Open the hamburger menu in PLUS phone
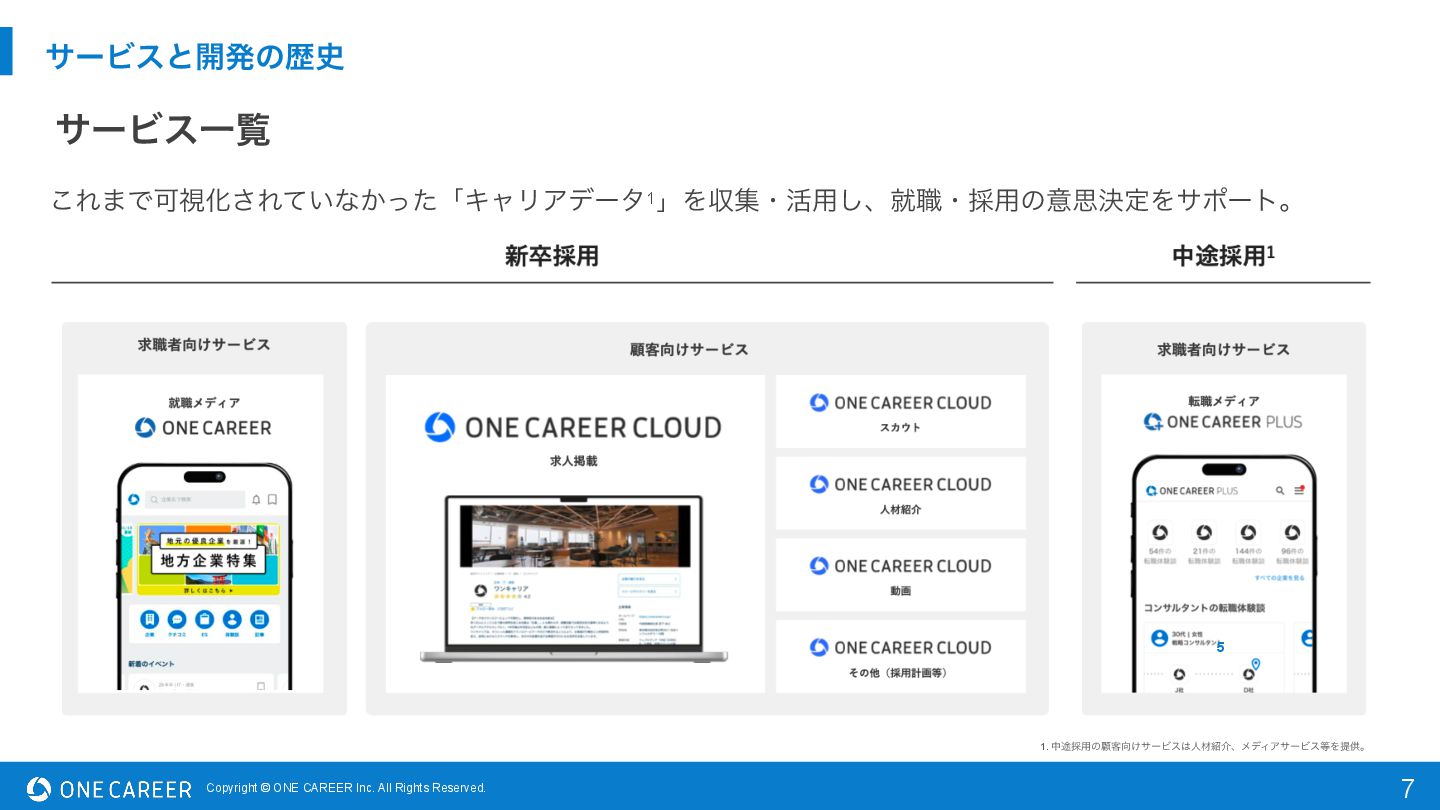This screenshot has width=1440, height=810. (1299, 491)
